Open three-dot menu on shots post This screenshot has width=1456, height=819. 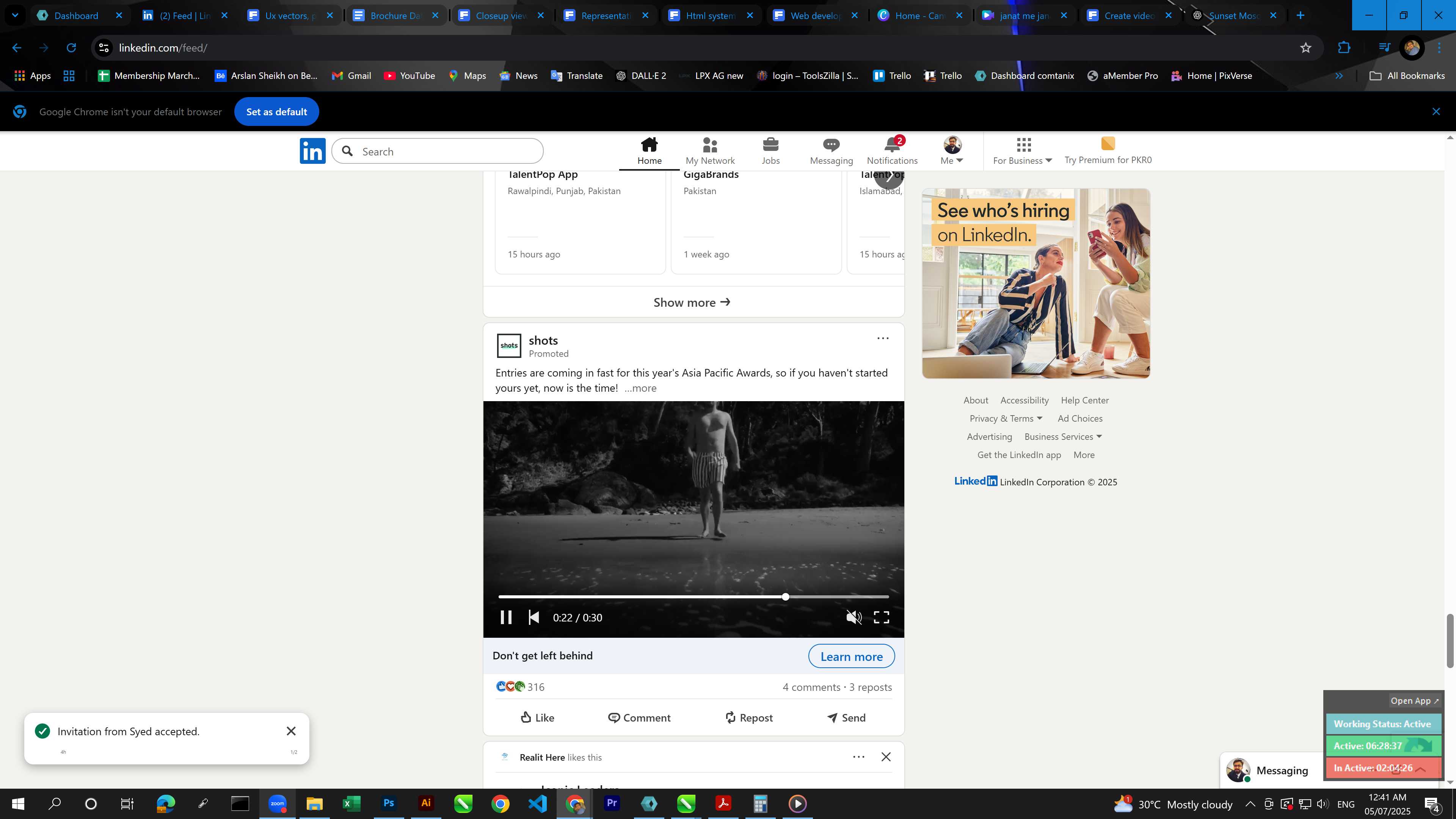pos(882,339)
